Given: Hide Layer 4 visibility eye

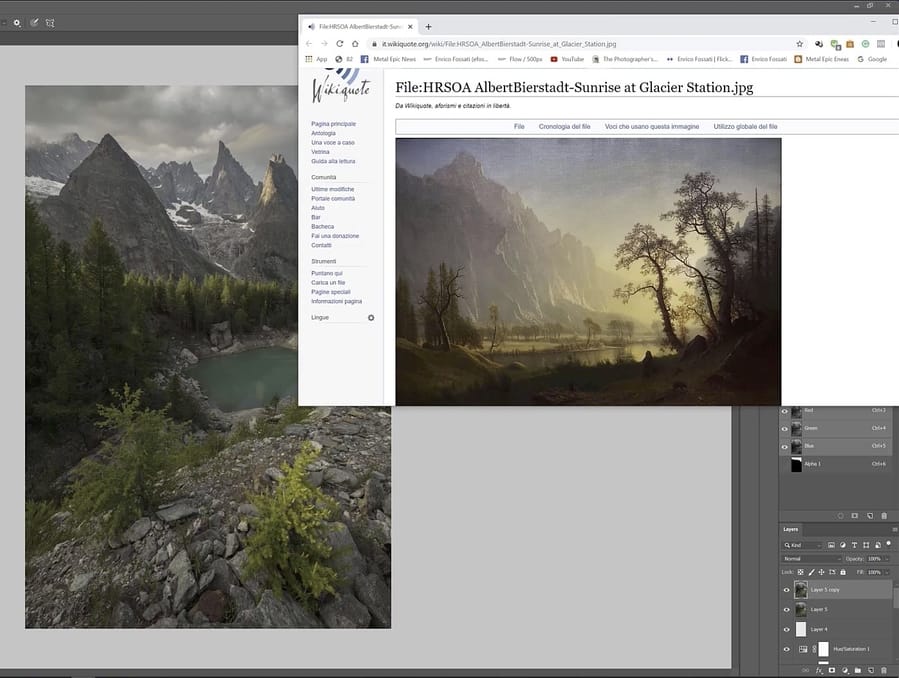Looking at the screenshot, I should [787, 629].
